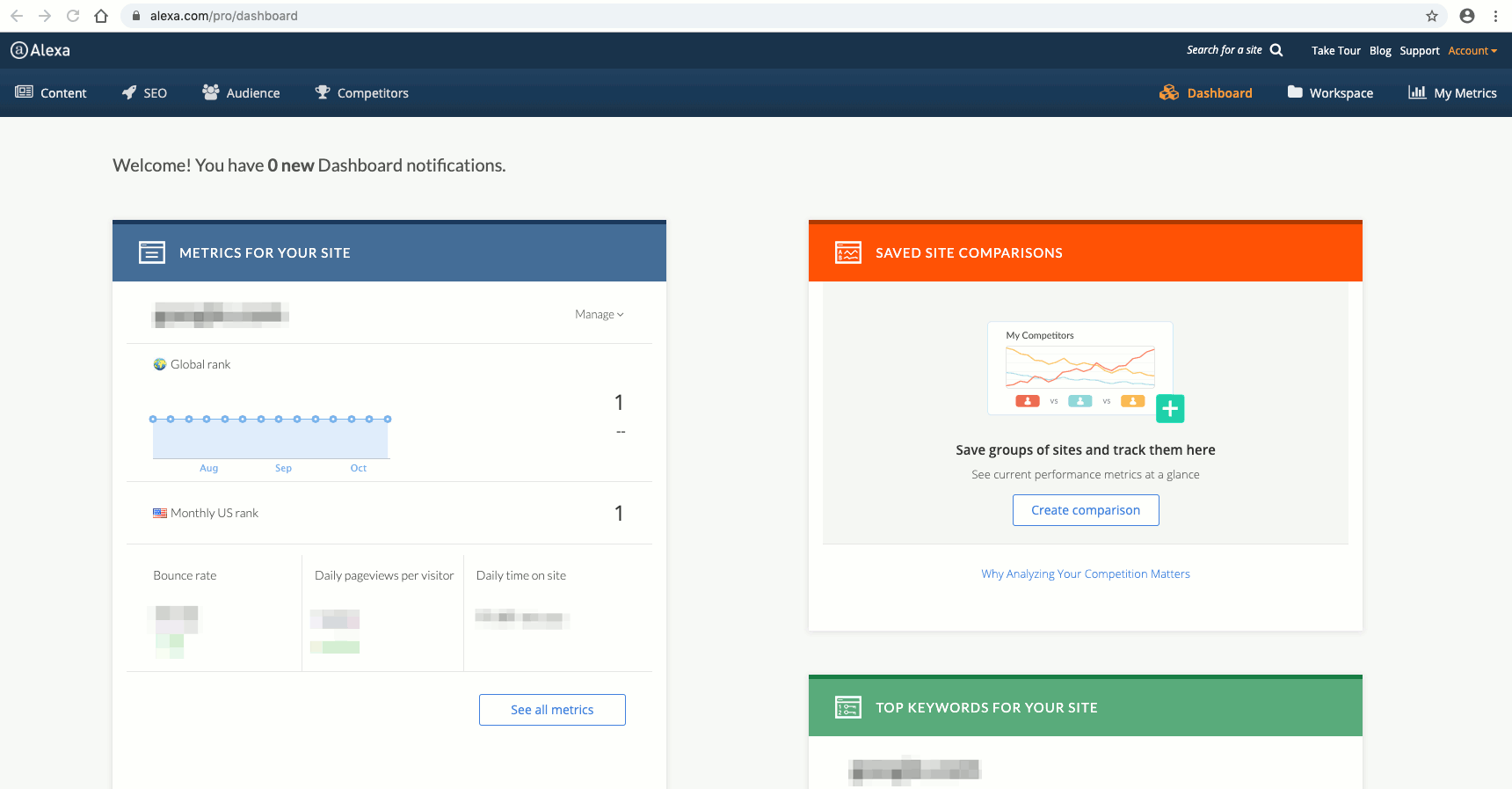This screenshot has width=1512, height=789.
Task: Click the Daily time on site label
Action: click(521, 575)
